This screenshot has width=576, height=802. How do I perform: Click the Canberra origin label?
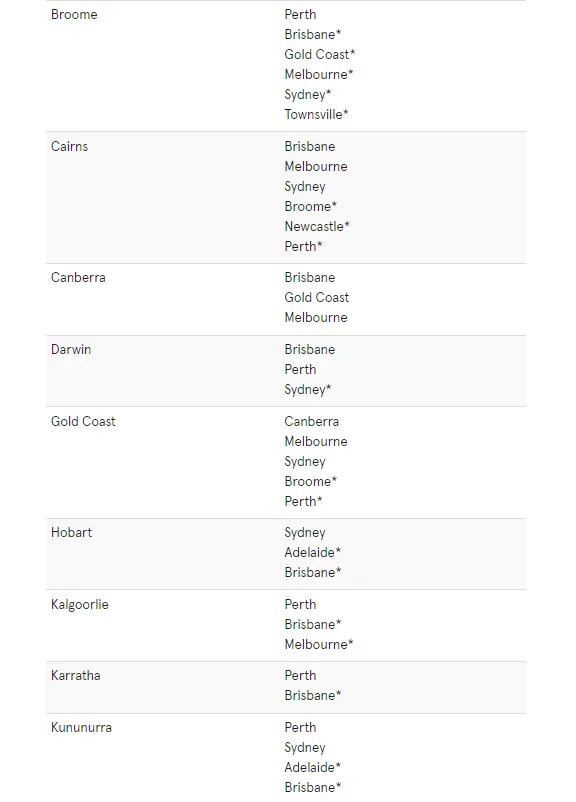78,278
